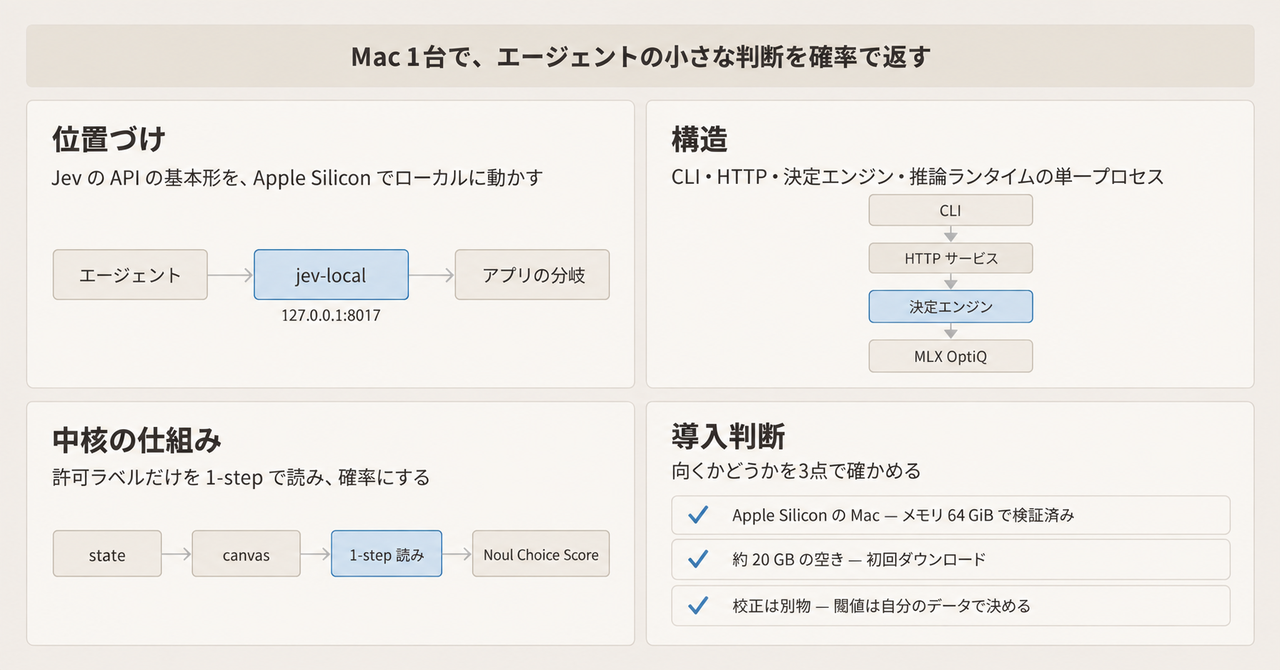Click the アプリの分岐 box
Image resolution: width=1280 pixels, height=670 pixels.
click(532, 275)
